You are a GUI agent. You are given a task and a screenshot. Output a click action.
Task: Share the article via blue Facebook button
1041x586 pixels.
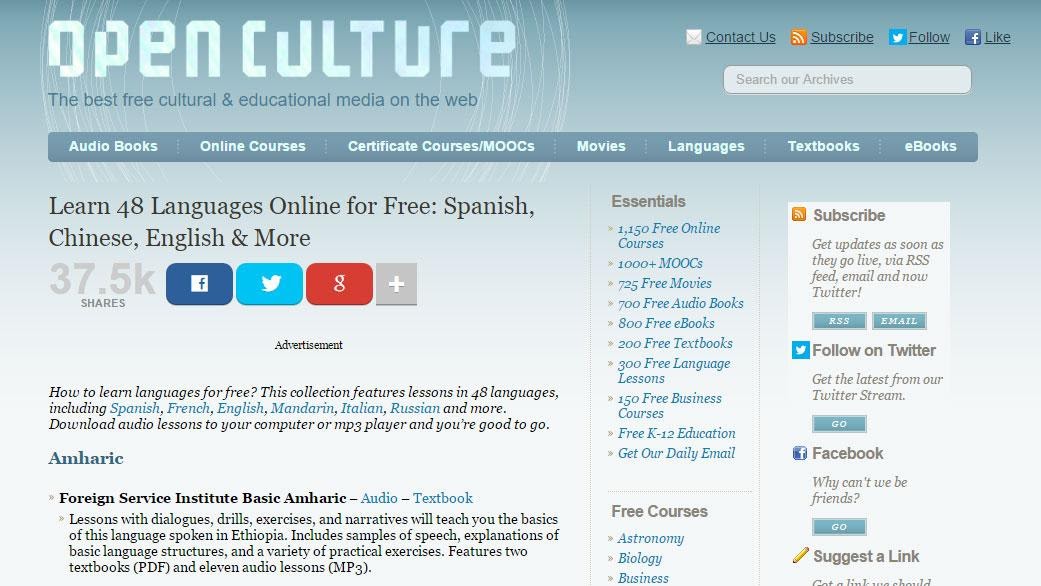(x=199, y=284)
